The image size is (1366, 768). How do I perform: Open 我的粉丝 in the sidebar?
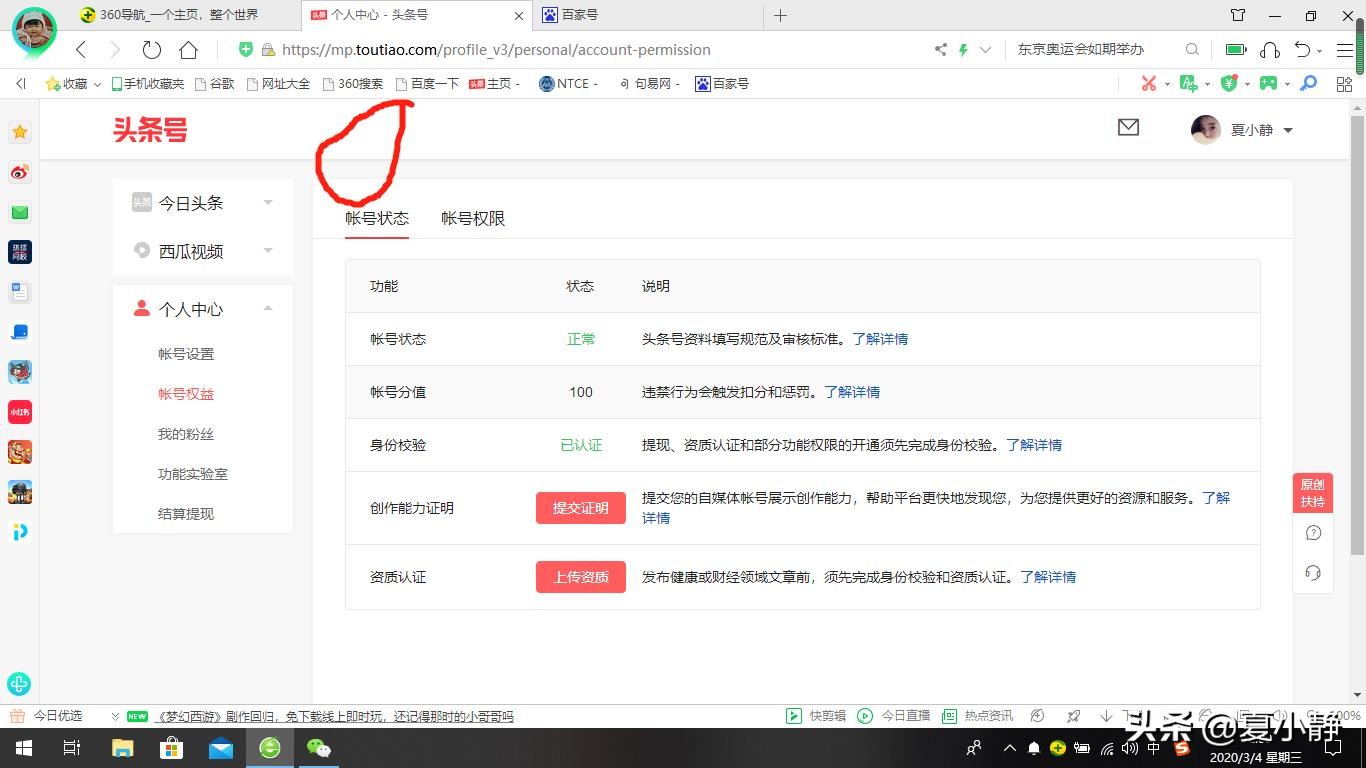[186, 434]
